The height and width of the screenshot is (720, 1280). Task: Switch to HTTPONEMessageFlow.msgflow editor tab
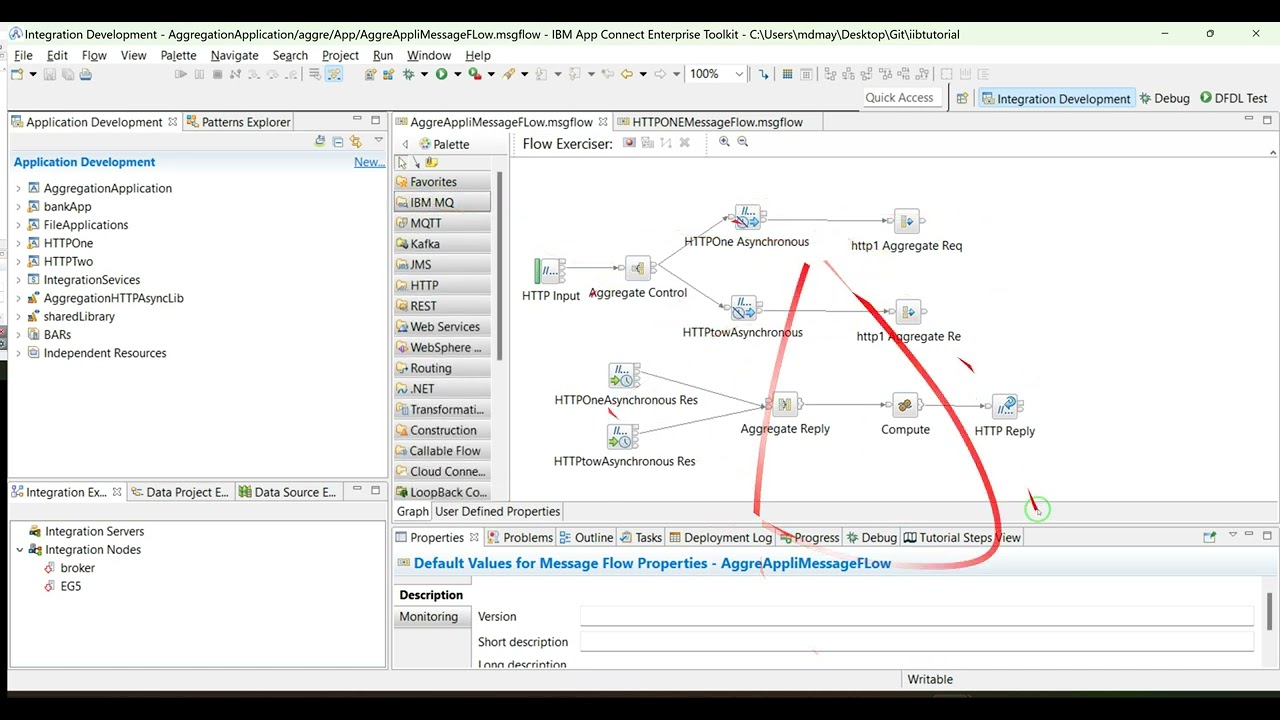pyautogui.click(x=717, y=122)
